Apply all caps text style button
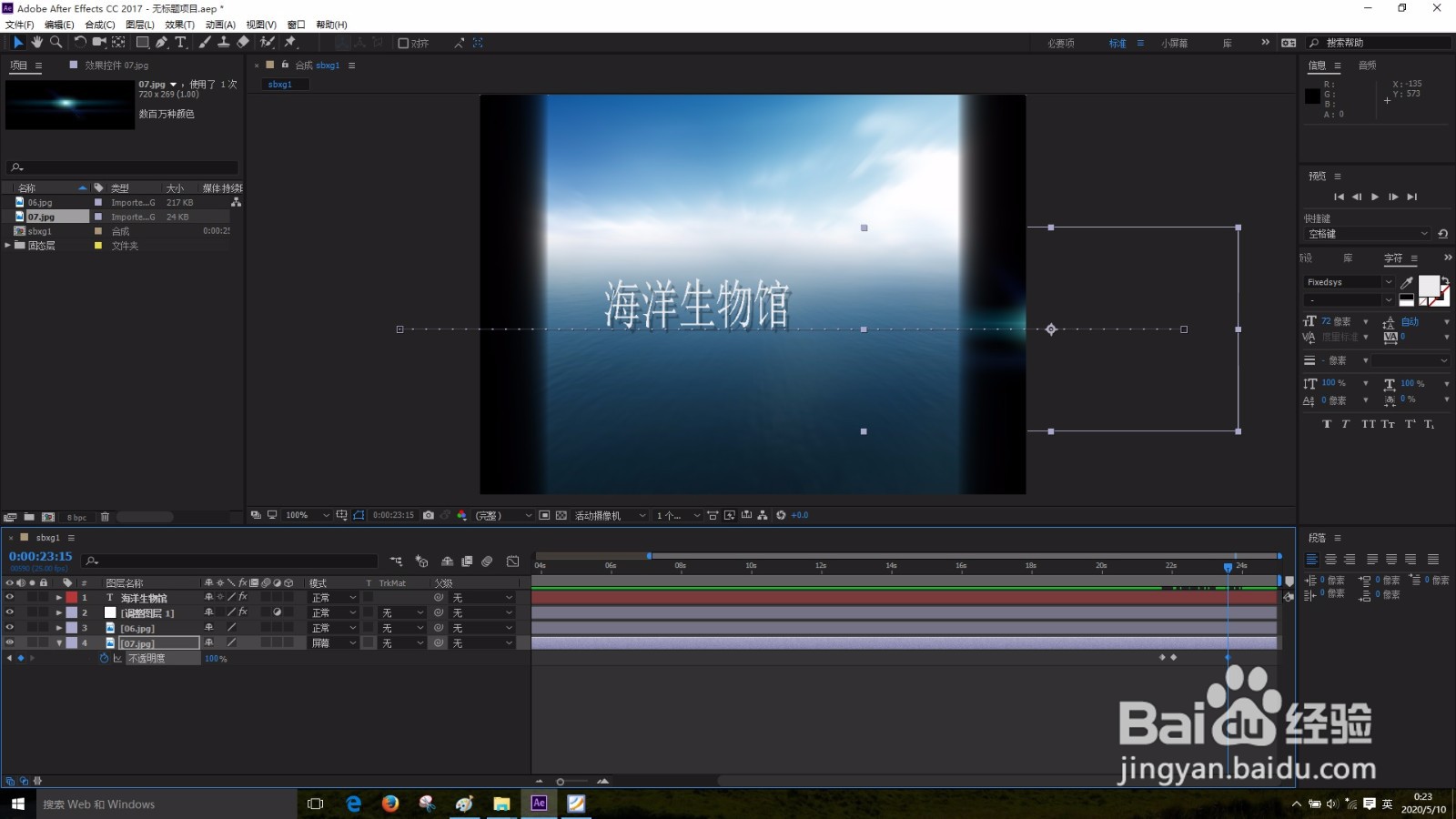Screen dimensions: 1456x819 (x=1369, y=424)
